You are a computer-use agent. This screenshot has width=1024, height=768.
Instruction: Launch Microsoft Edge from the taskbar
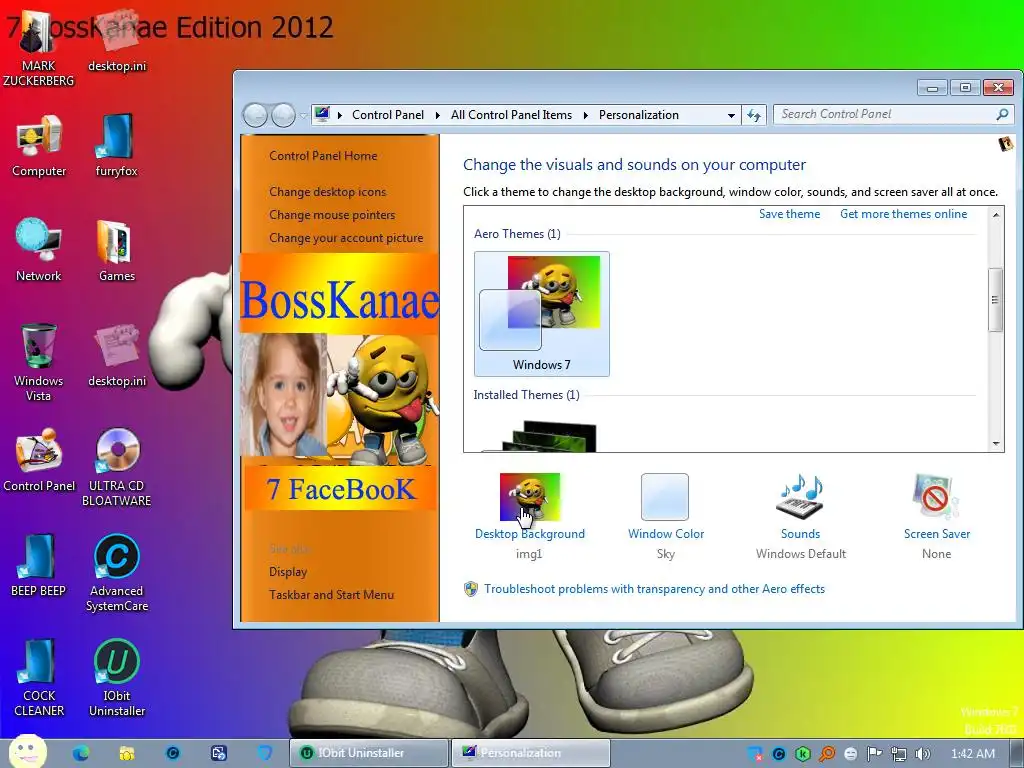coord(81,753)
